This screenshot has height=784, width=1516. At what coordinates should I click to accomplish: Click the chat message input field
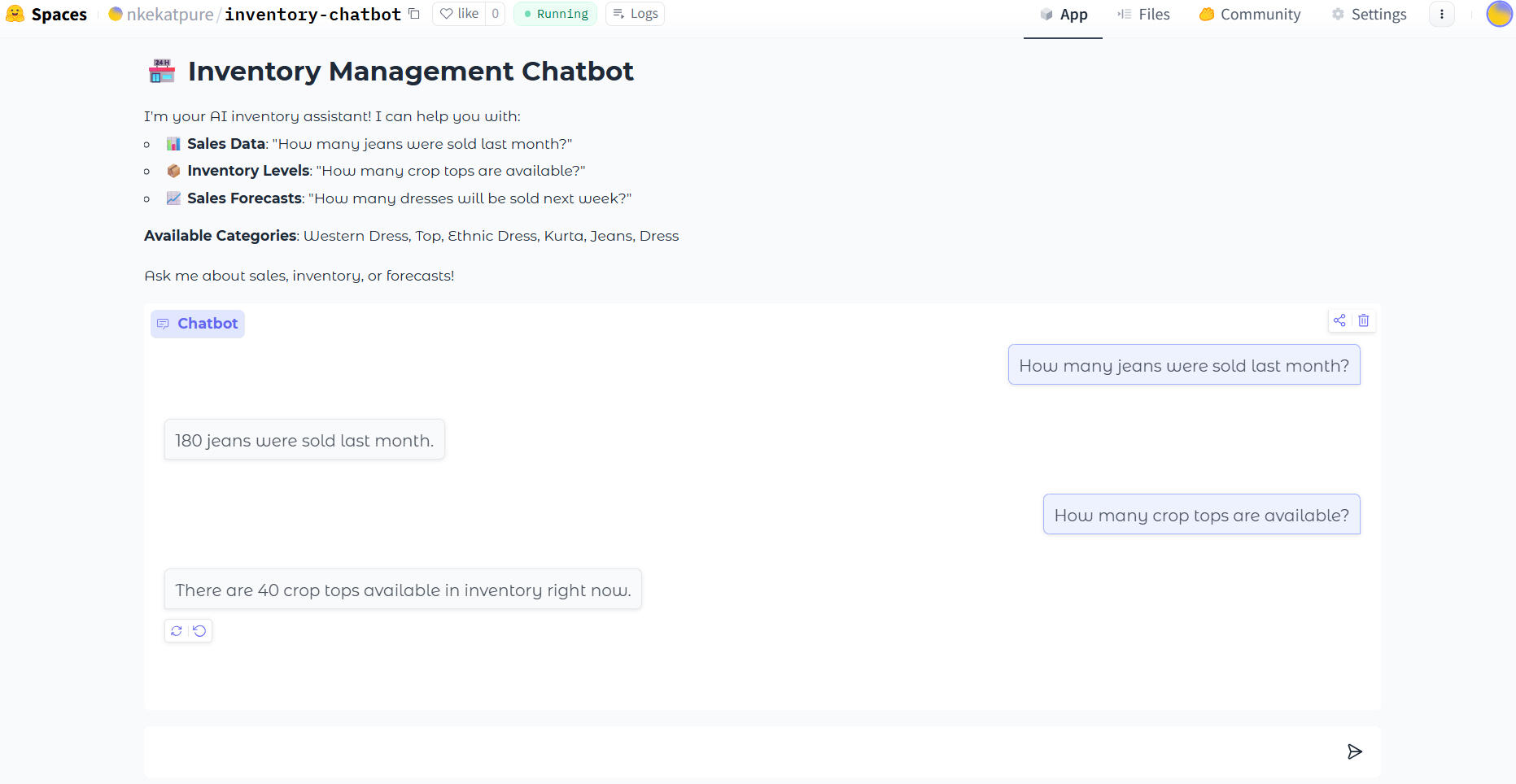[x=732, y=751]
